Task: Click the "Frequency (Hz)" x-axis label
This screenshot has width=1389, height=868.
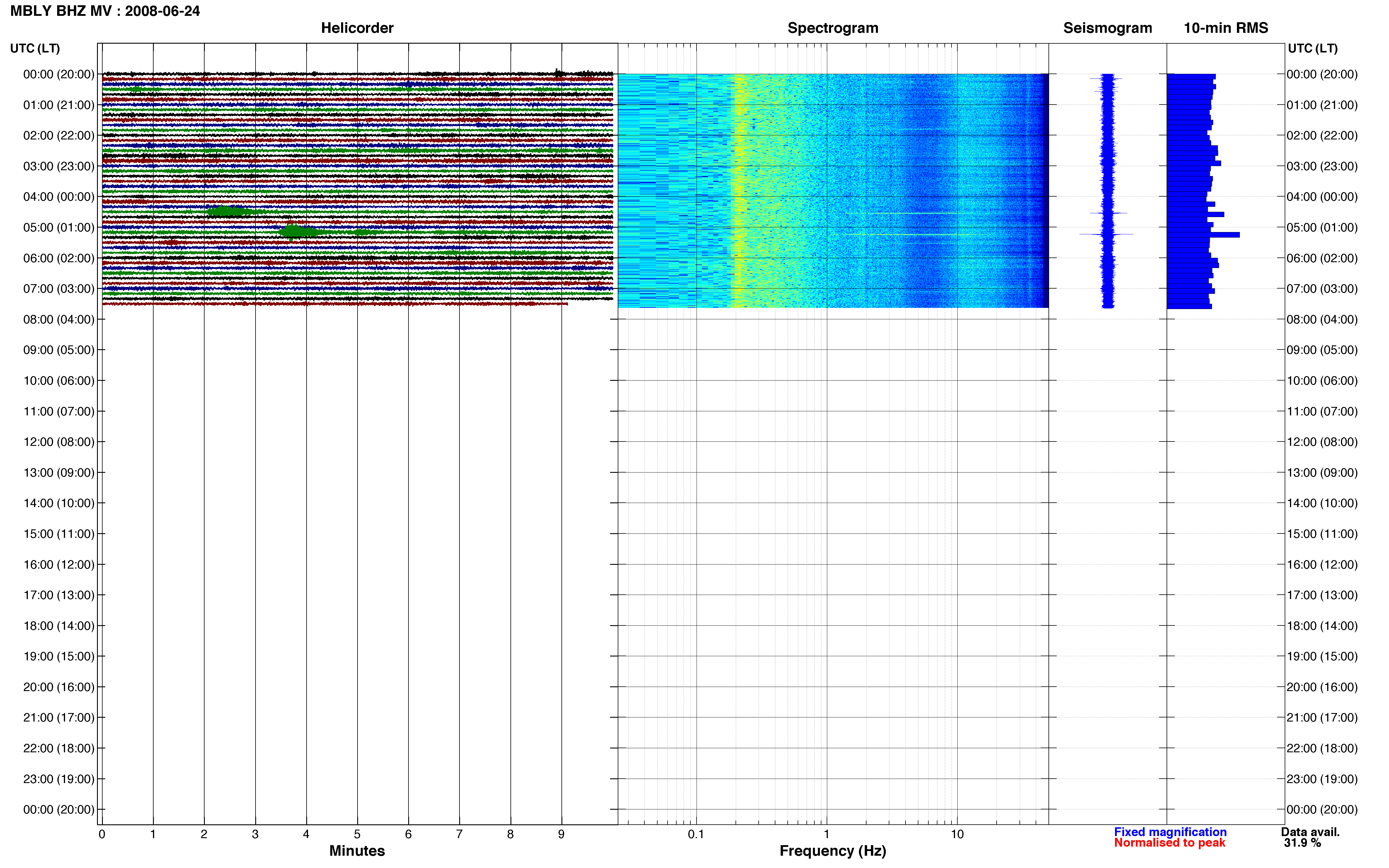Action: coord(833,851)
